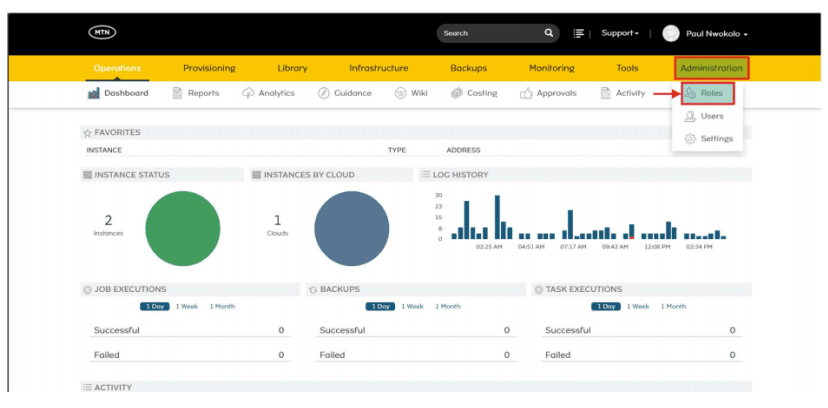Select Roles from Administration menu
Viewport: 828px width, 408px height.
[x=708, y=93]
